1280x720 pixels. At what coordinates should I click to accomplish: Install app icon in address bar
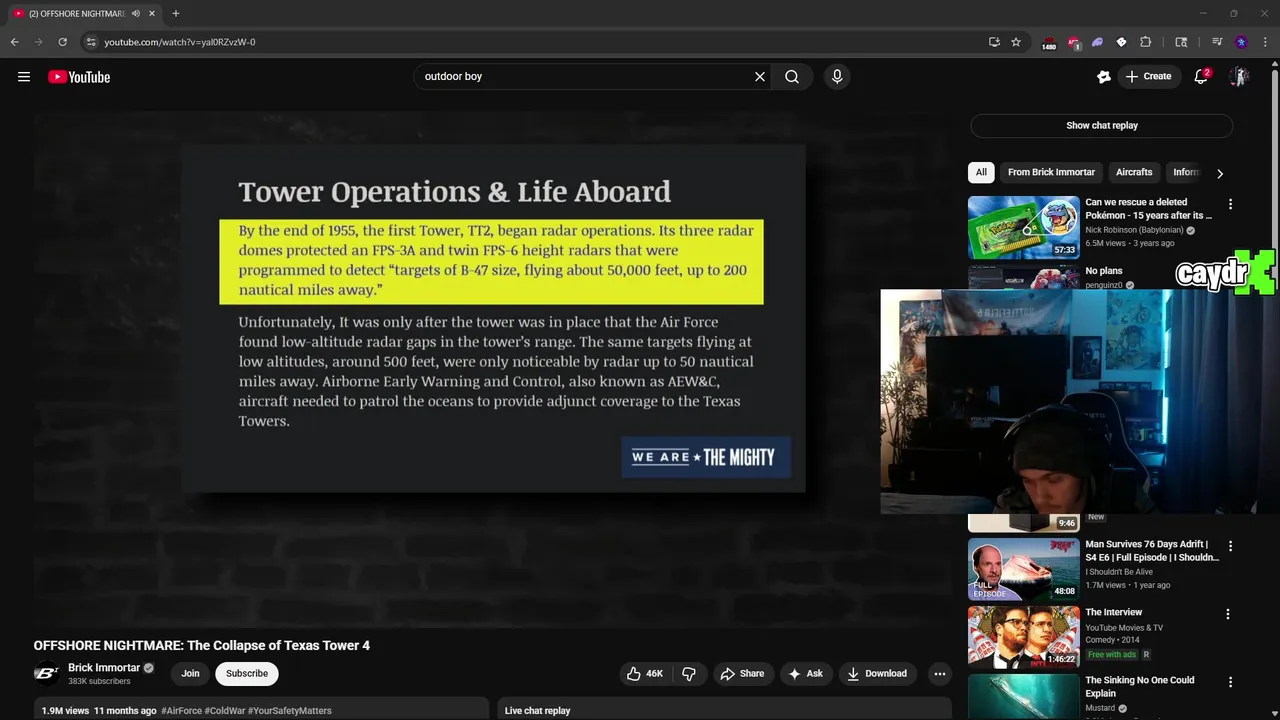pos(994,42)
